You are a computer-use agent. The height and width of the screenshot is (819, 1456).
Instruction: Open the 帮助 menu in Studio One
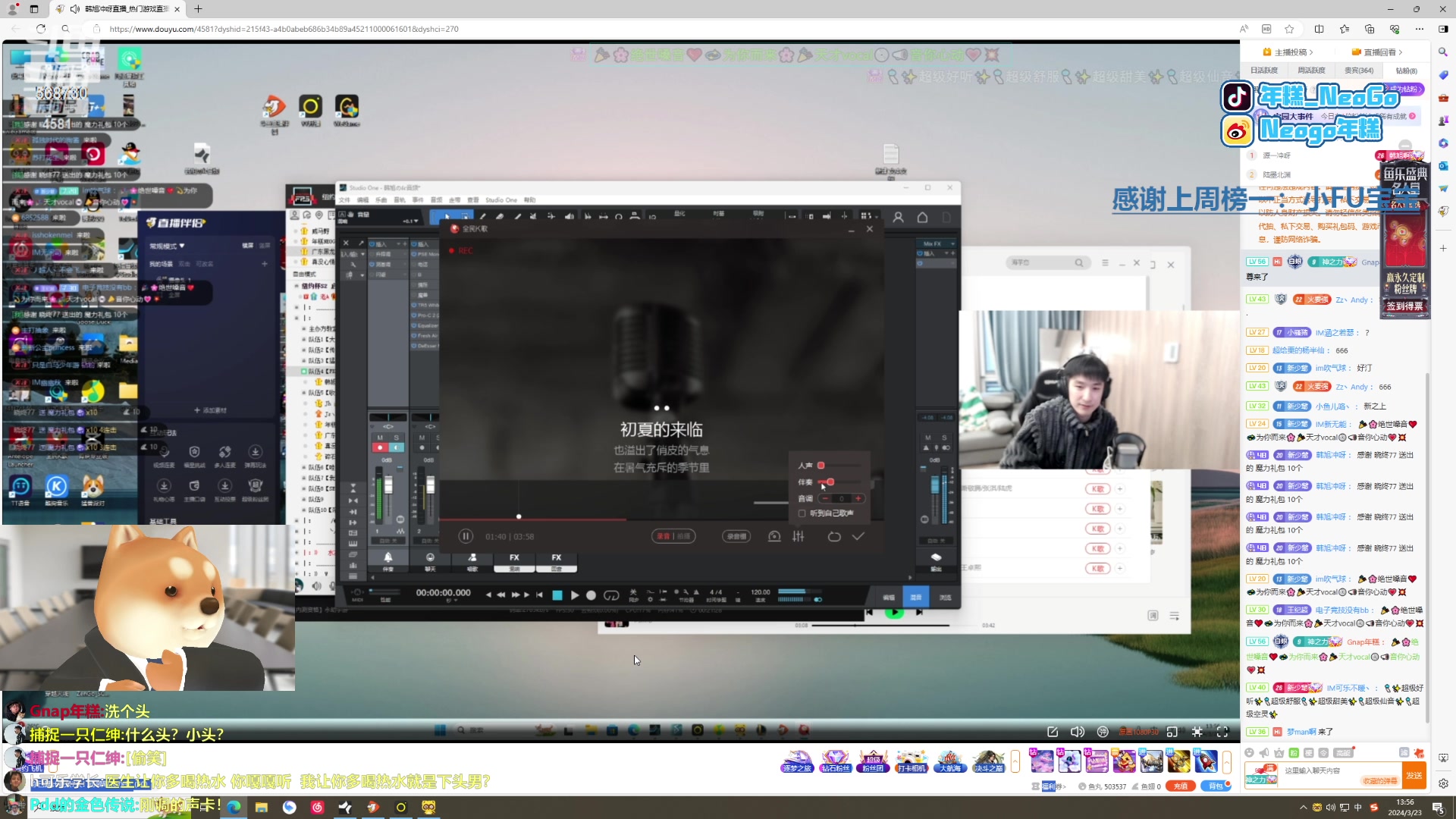tap(529, 200)
